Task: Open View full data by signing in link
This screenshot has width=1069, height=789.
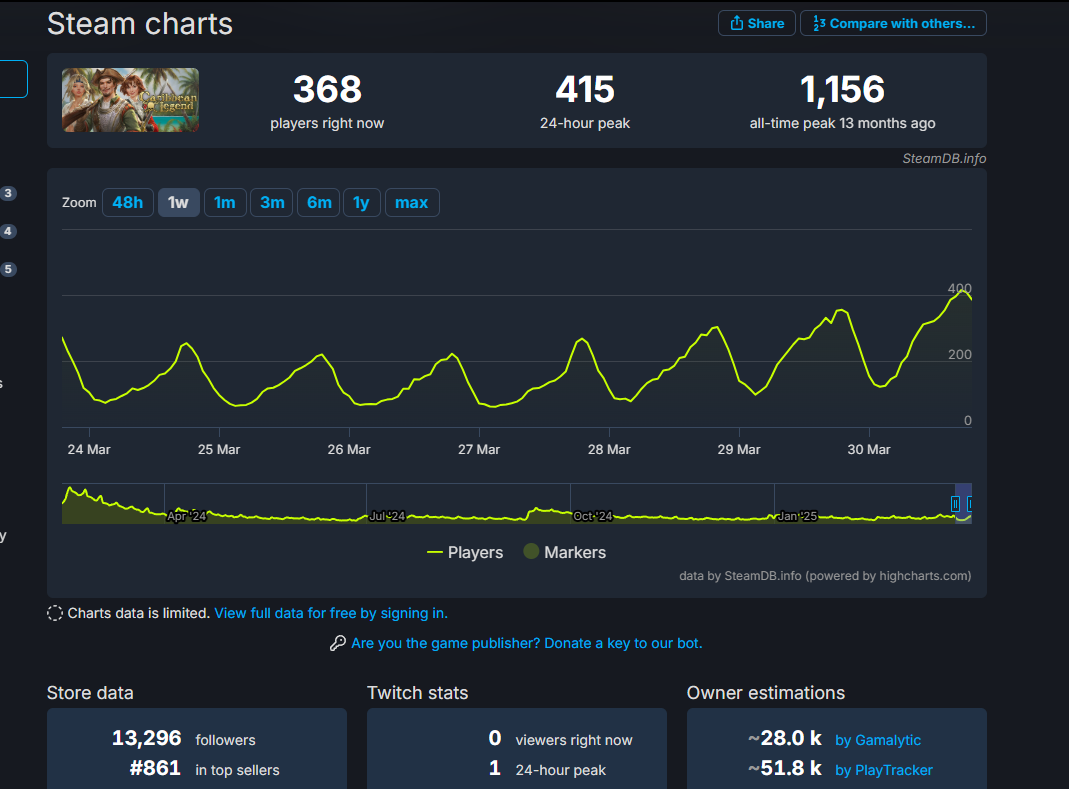Action: [331, 613]
